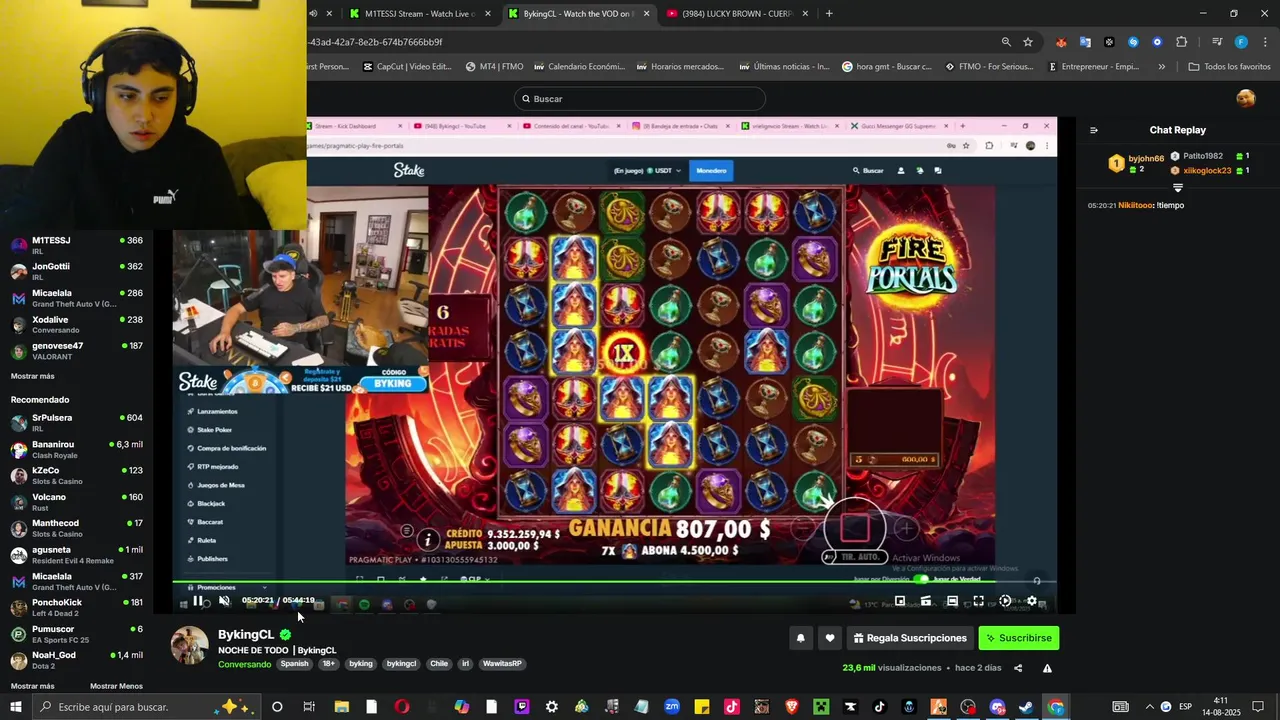Open Brave browser from taskbar
The image size is (1280, 720).
[792, 707]
